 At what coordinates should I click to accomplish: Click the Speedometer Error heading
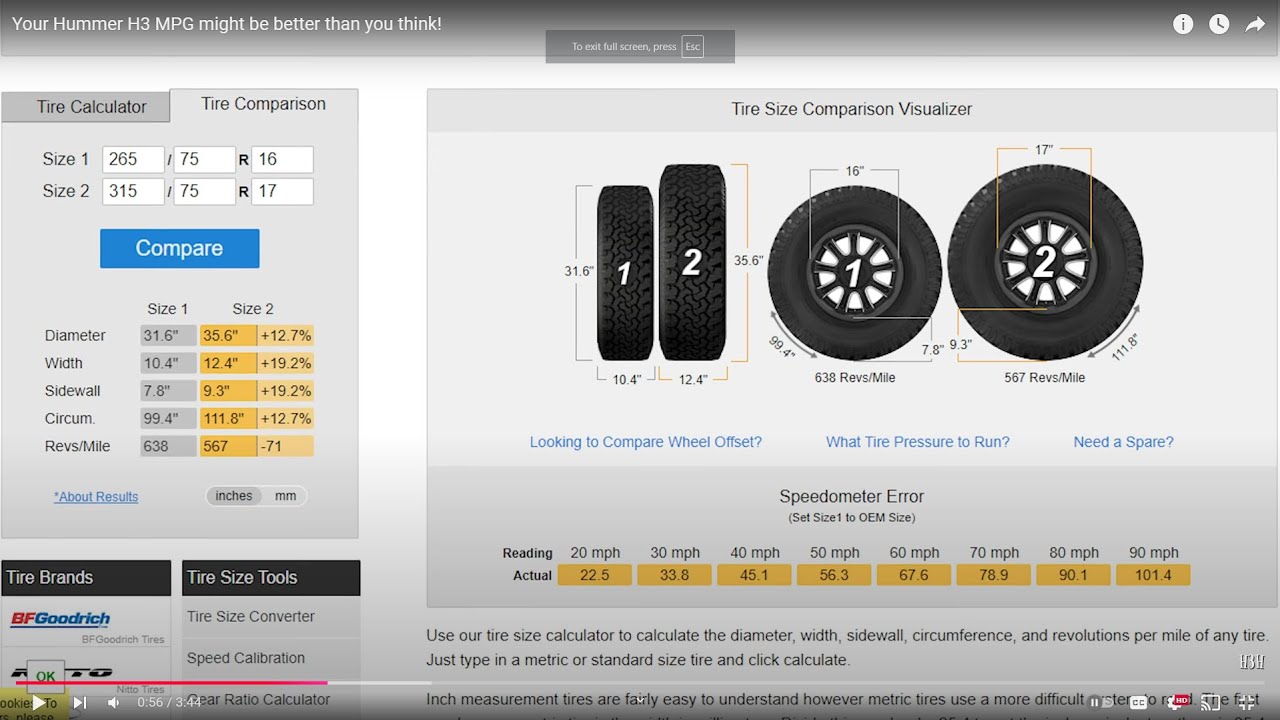(852, 496)
